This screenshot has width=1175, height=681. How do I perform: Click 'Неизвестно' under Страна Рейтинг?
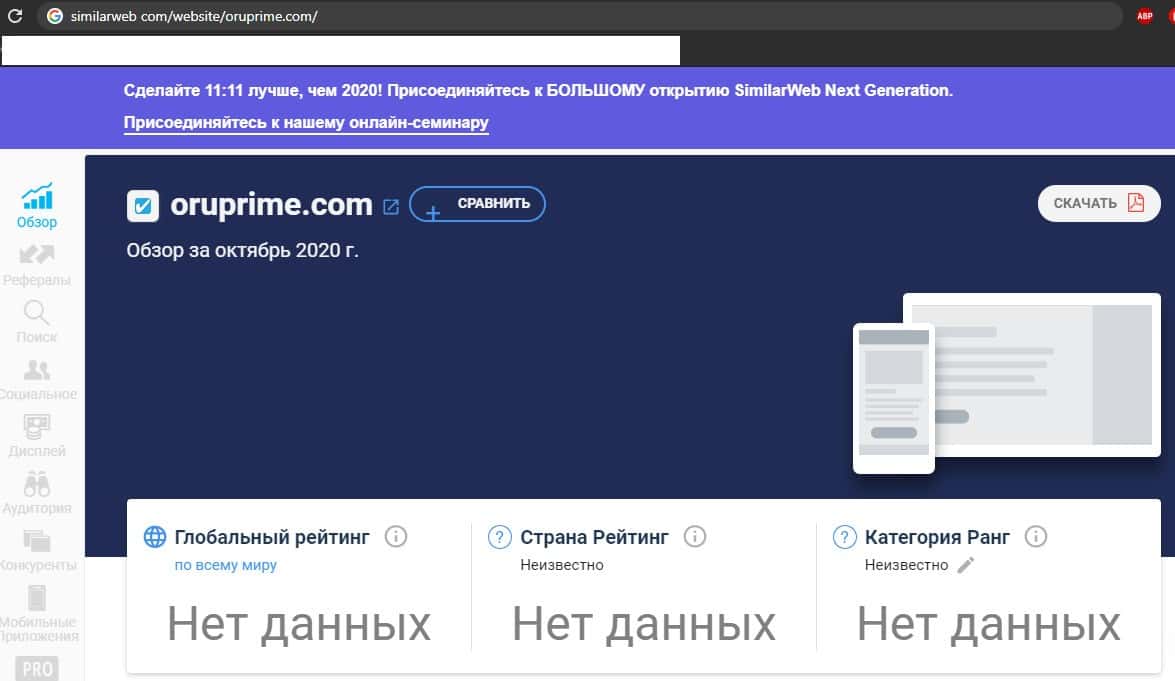(562, 565)
